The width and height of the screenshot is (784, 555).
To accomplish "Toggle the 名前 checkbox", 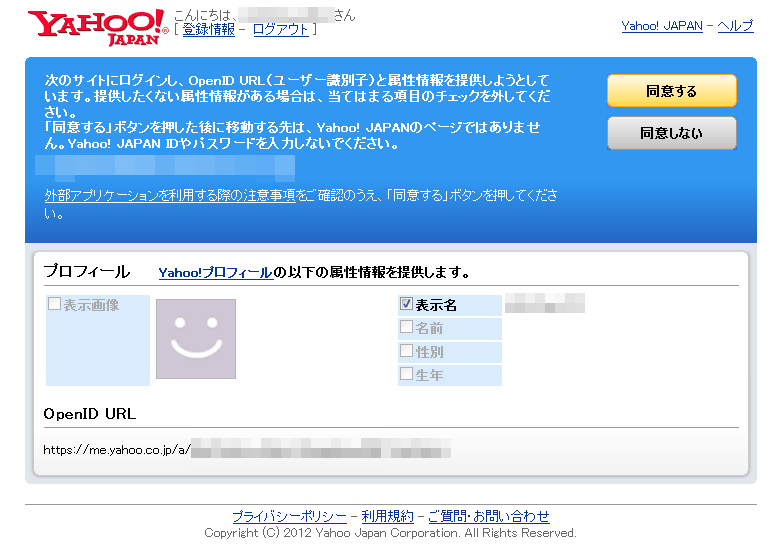I will click(406, 327).
